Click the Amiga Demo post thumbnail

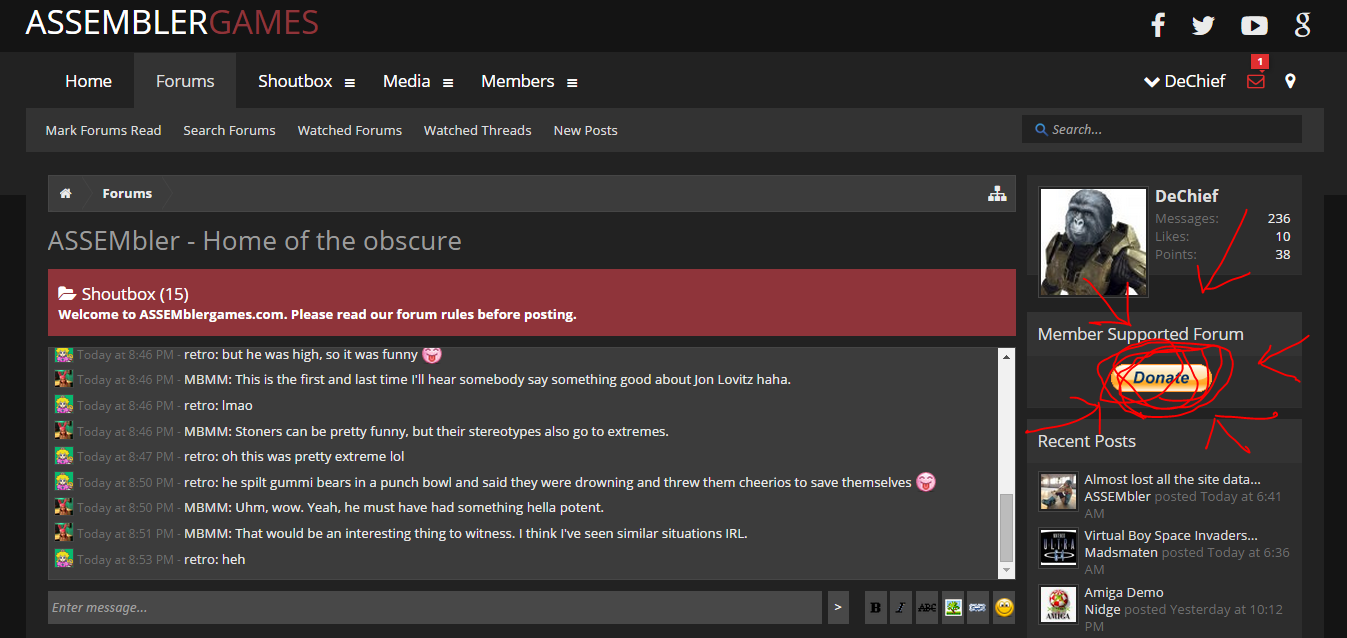pyautogui.click(x=1058, y=605)
